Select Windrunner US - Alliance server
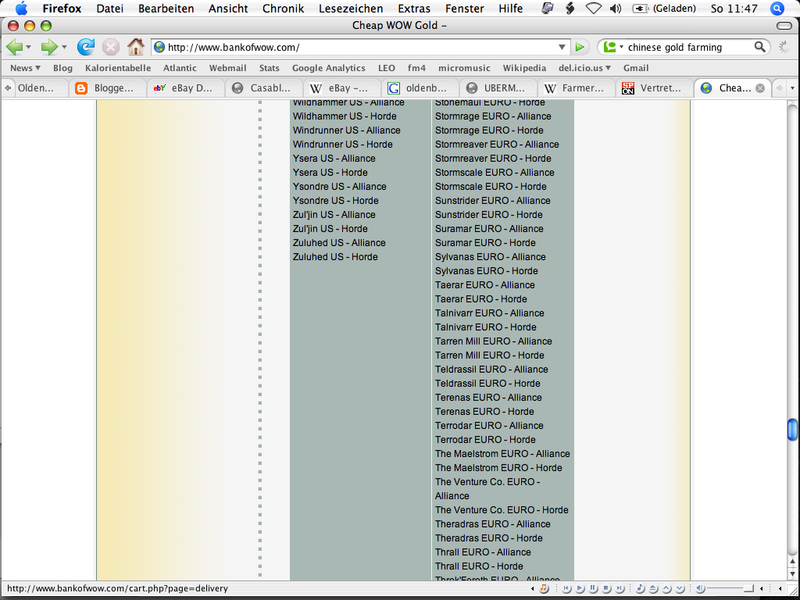The image size is (800, 600). click(x=346, y=131)
